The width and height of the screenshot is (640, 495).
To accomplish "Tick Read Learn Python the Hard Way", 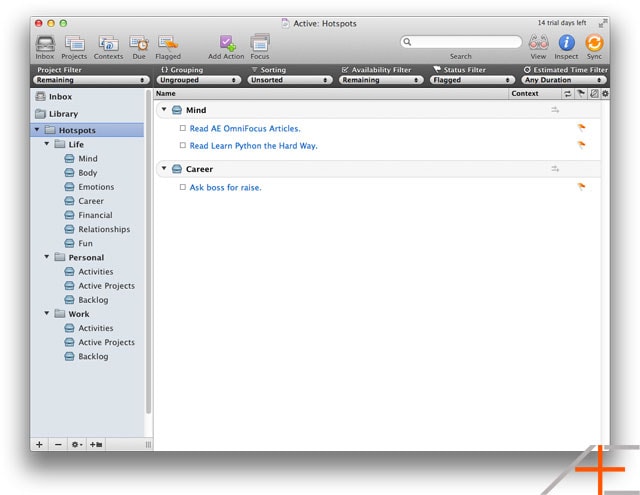I will click(x=183, y=145).
